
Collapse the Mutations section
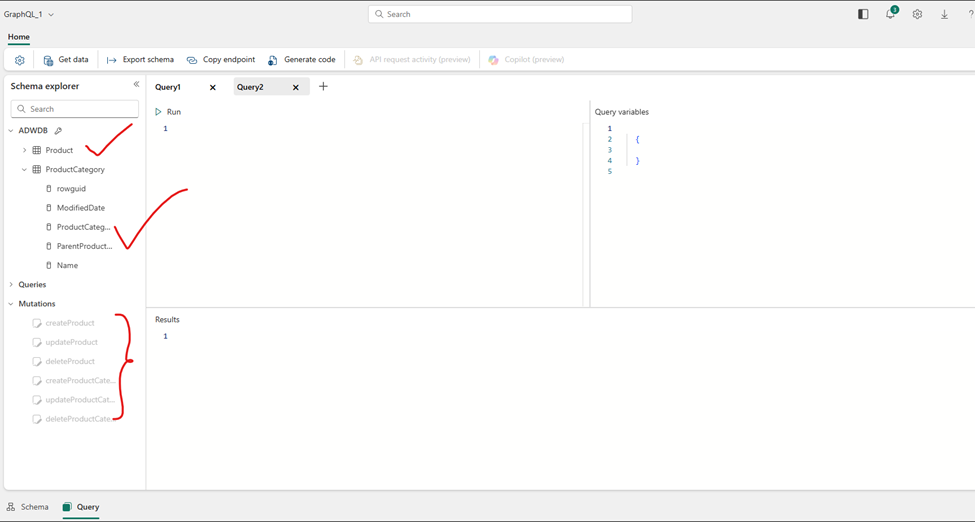[x=11, y=304]
